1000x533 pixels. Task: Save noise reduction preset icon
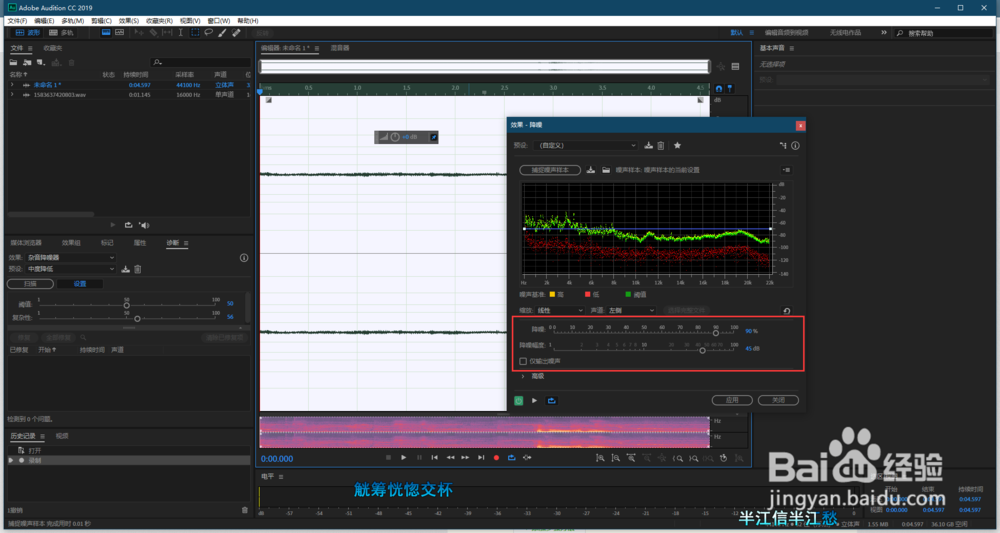pos(649,145)
